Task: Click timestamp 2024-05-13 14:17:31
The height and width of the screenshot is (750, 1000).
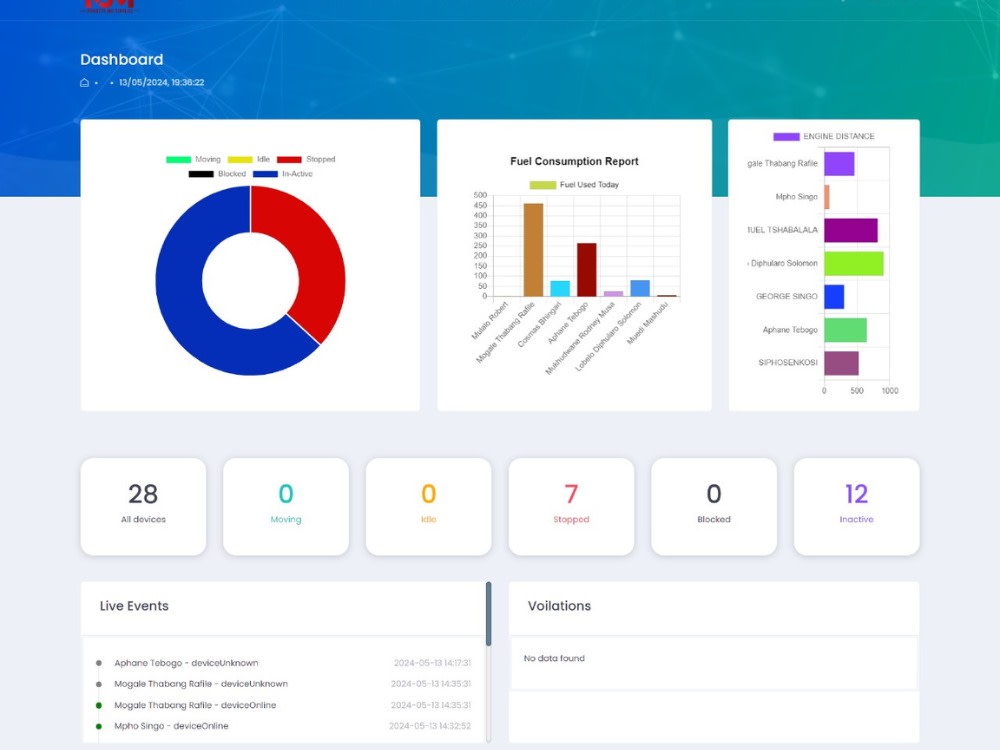Action: click(432, 663)
